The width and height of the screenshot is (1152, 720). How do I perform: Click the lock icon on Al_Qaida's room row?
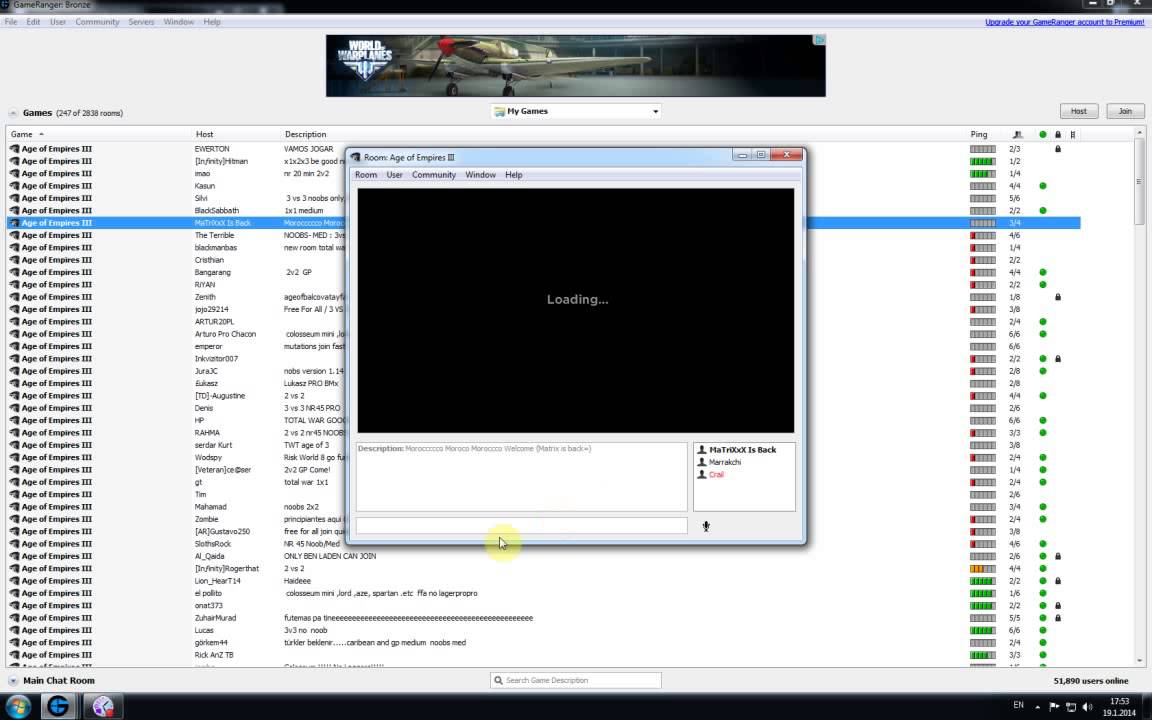click(x=1058, y=556)
